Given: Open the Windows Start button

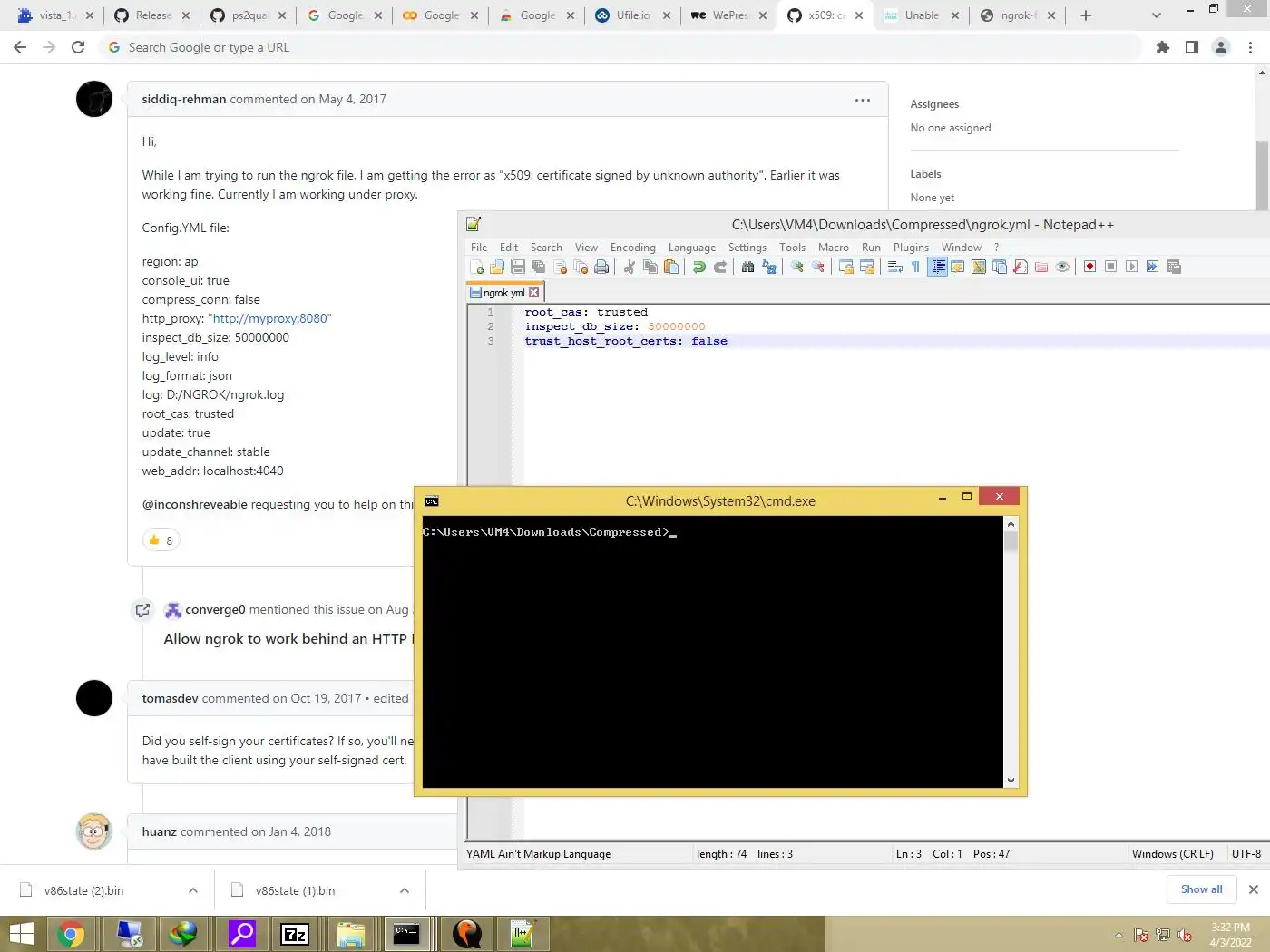Looking at the screenshot, I should (x=22, y=934).
